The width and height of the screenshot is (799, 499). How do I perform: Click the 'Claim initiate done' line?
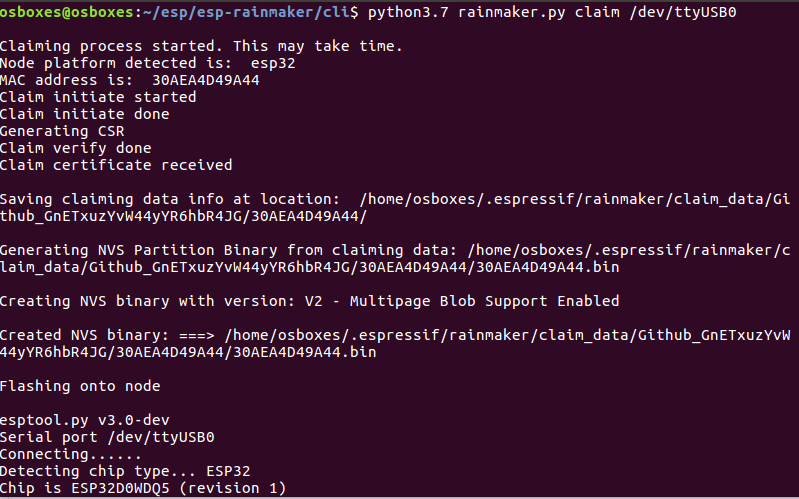point(85,114)
